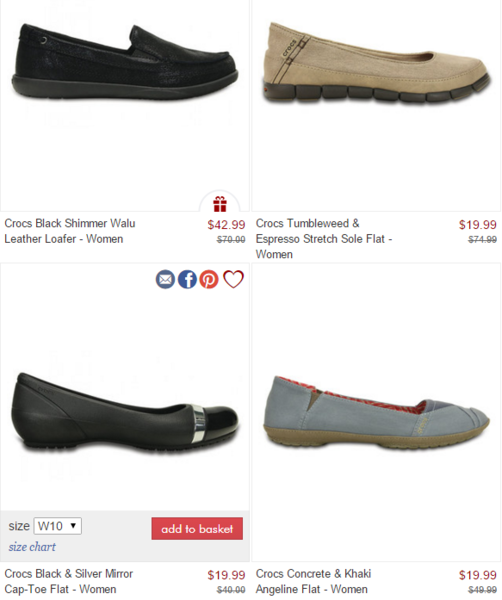Open the size chart link
Image resolution: width=502 pixels, height=600 pixels.
click(32, 547)
